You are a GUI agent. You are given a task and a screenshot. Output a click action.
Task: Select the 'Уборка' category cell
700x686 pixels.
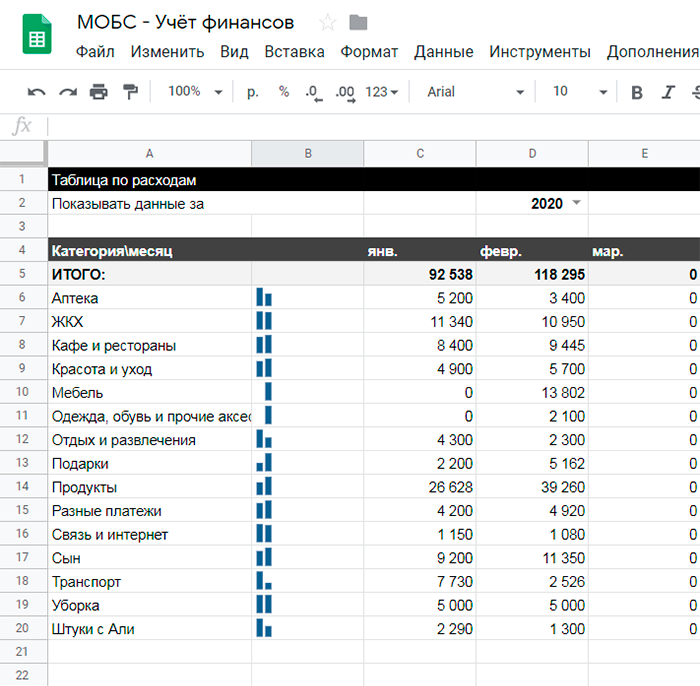150,605
